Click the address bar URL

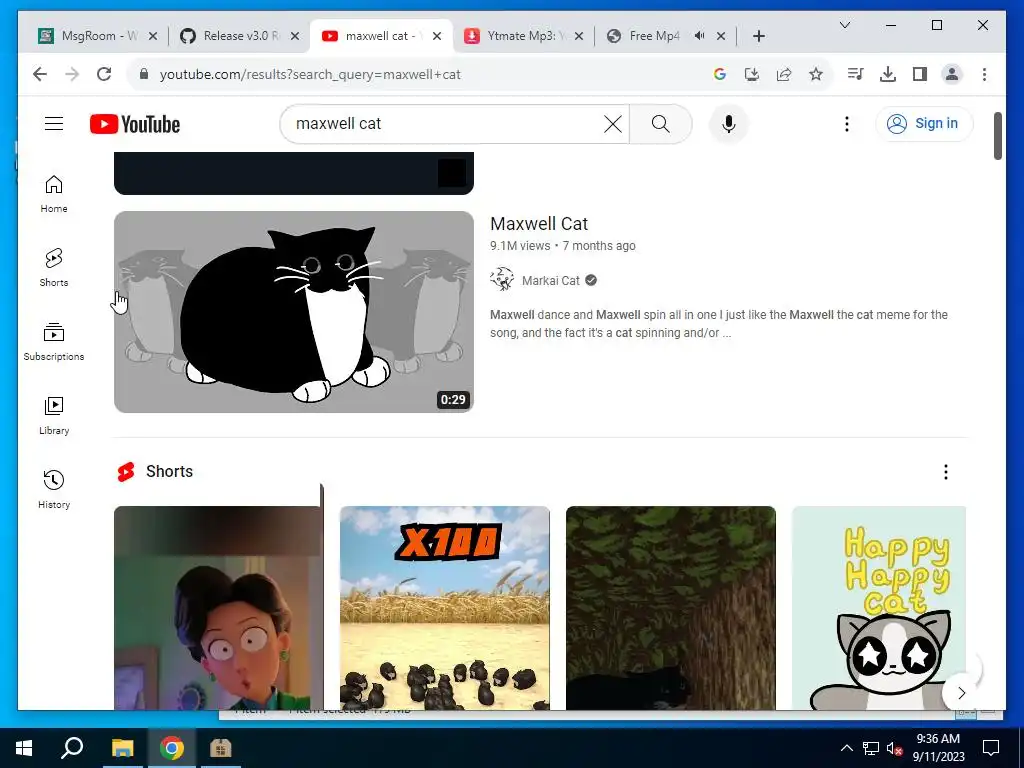[310, 74]
